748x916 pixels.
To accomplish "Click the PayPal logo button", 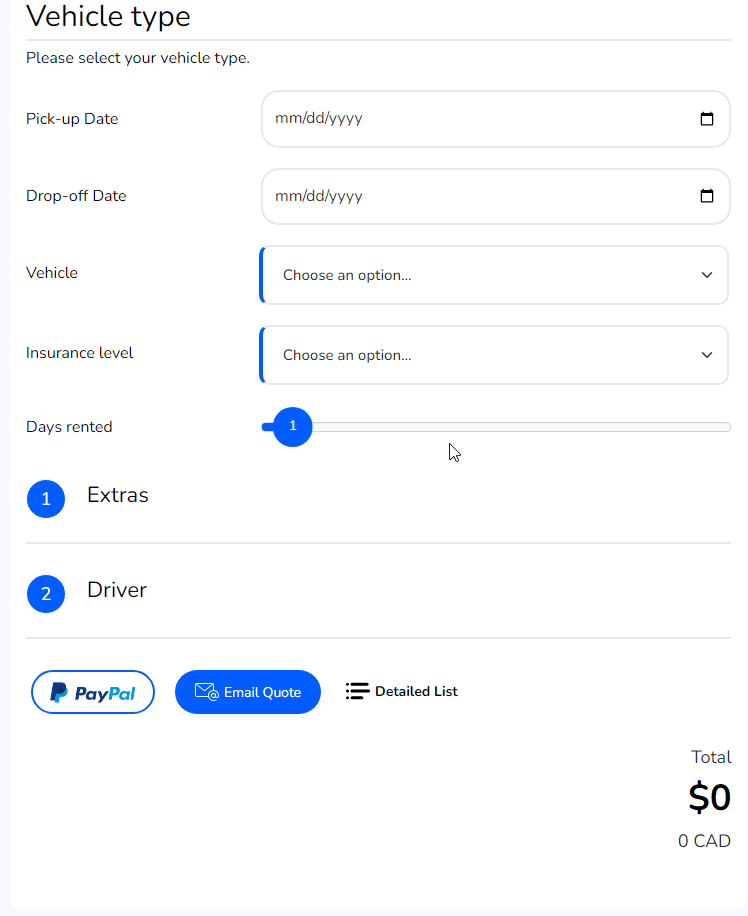I will (x=93, y=692).
